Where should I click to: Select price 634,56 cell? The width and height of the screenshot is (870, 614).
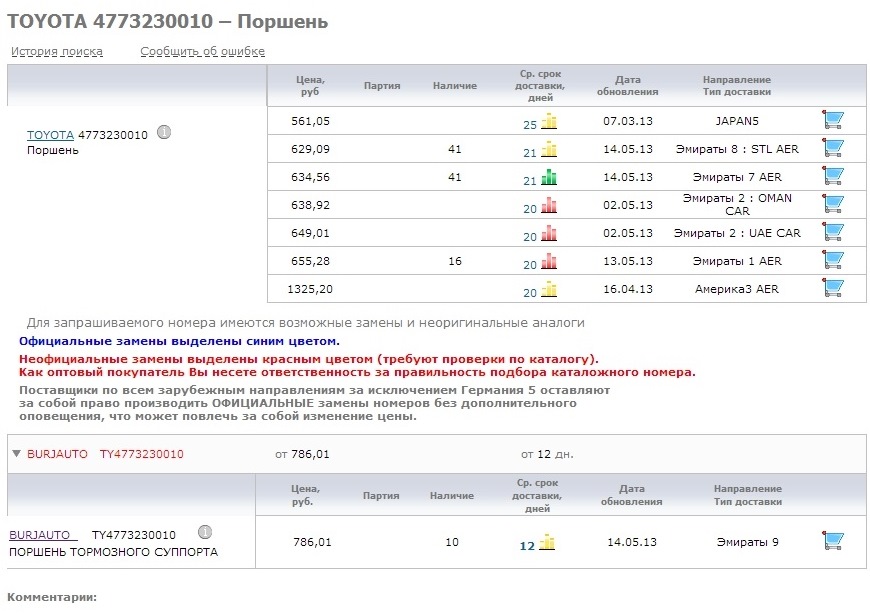[x=310, y=177]
